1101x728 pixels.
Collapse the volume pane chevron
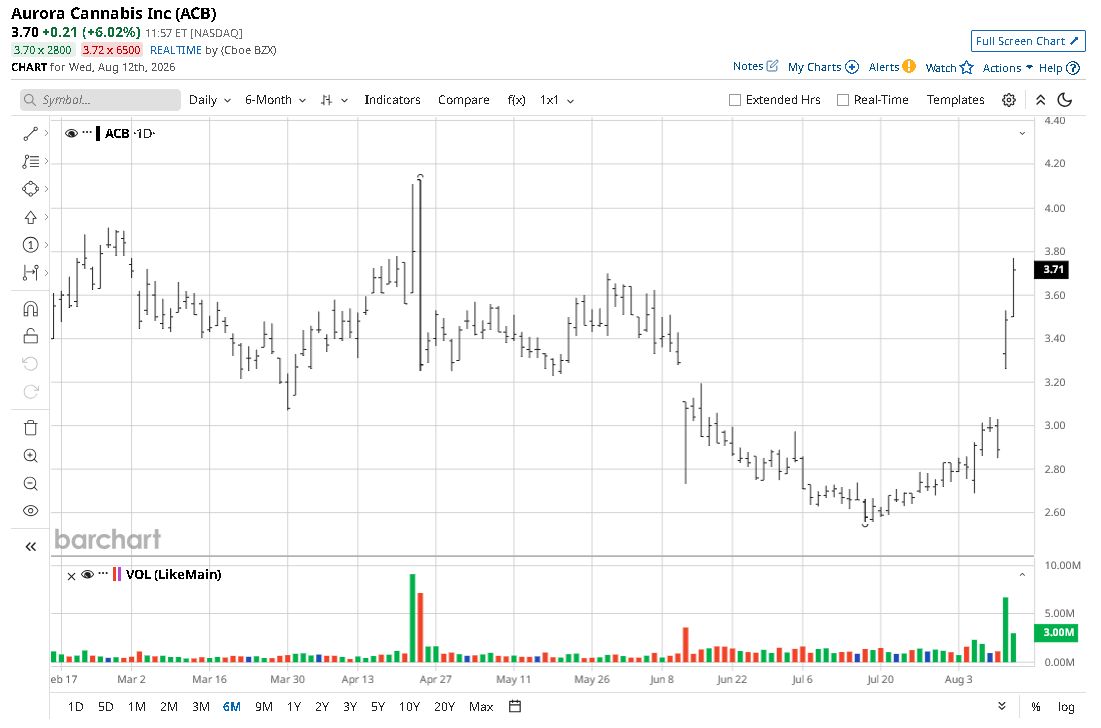click(1022, 574)
